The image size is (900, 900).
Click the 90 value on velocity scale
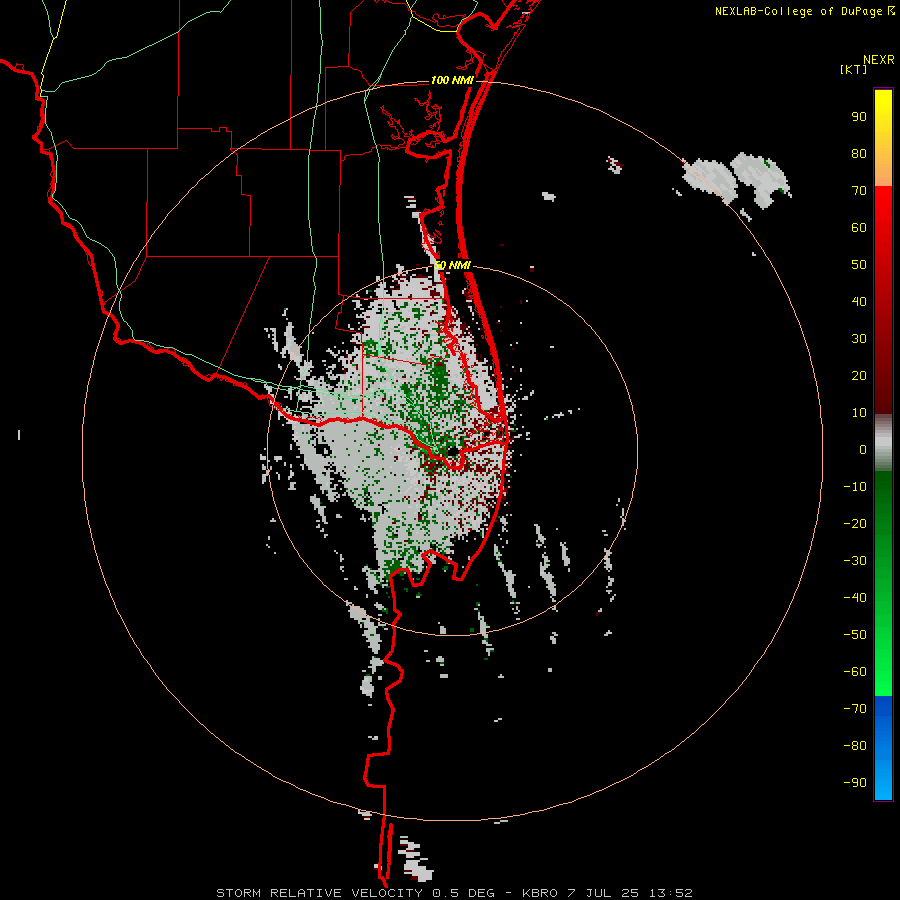[859, 117]
